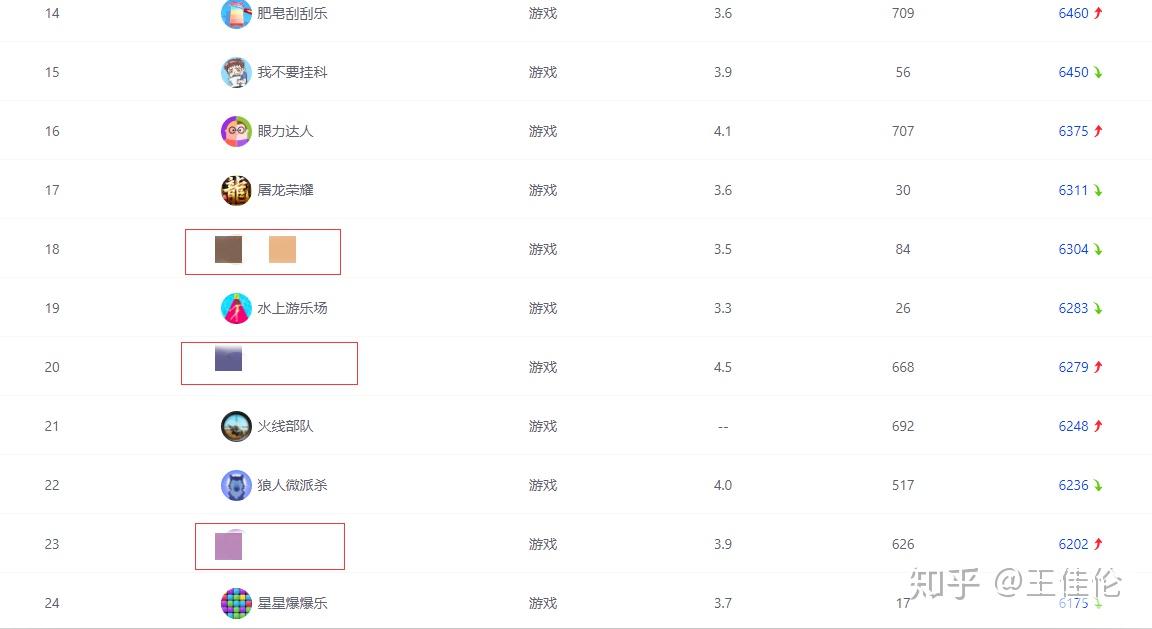Click the 眼力达人 app icon
The image size is (1152, 629).
click(x=236, y=131)
